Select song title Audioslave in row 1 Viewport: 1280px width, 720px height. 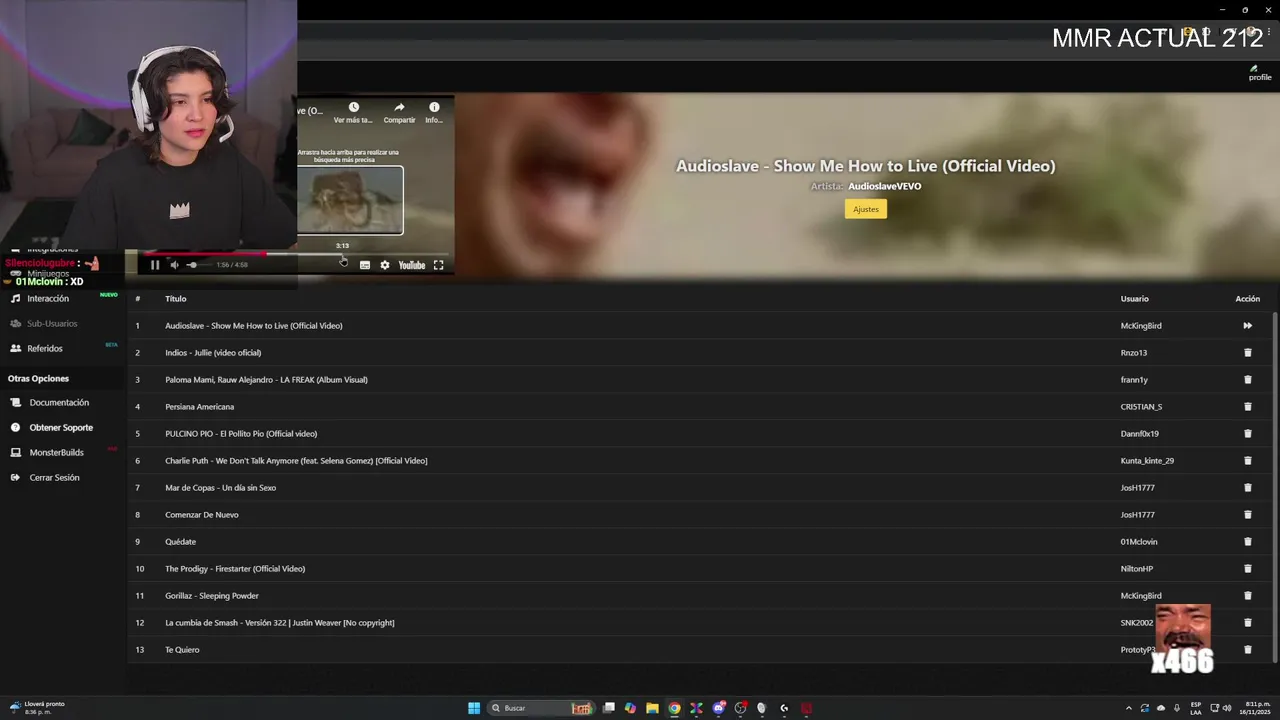(x=254, y=325)
